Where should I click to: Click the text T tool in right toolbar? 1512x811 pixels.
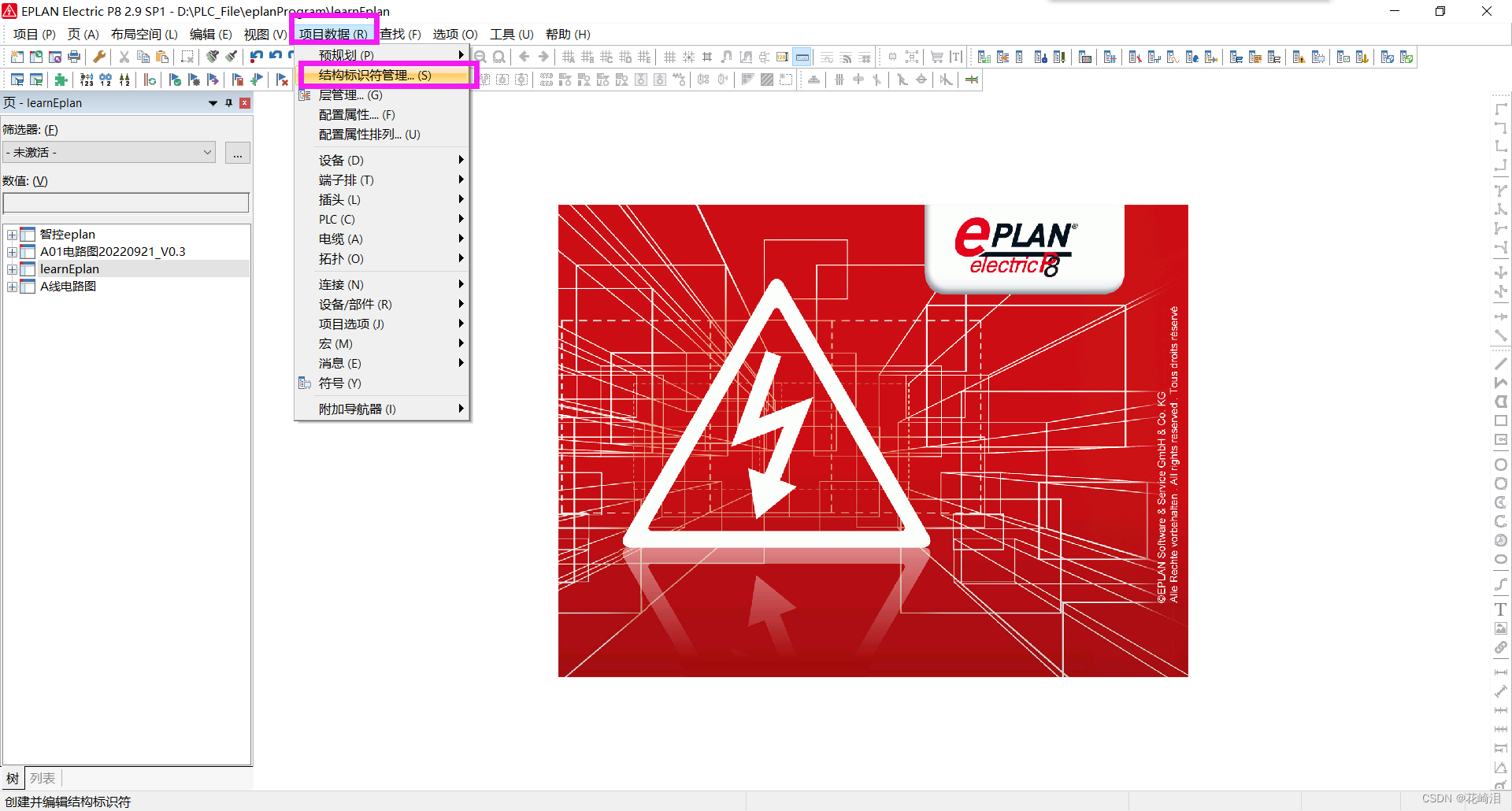click(x=1501, y=609)
